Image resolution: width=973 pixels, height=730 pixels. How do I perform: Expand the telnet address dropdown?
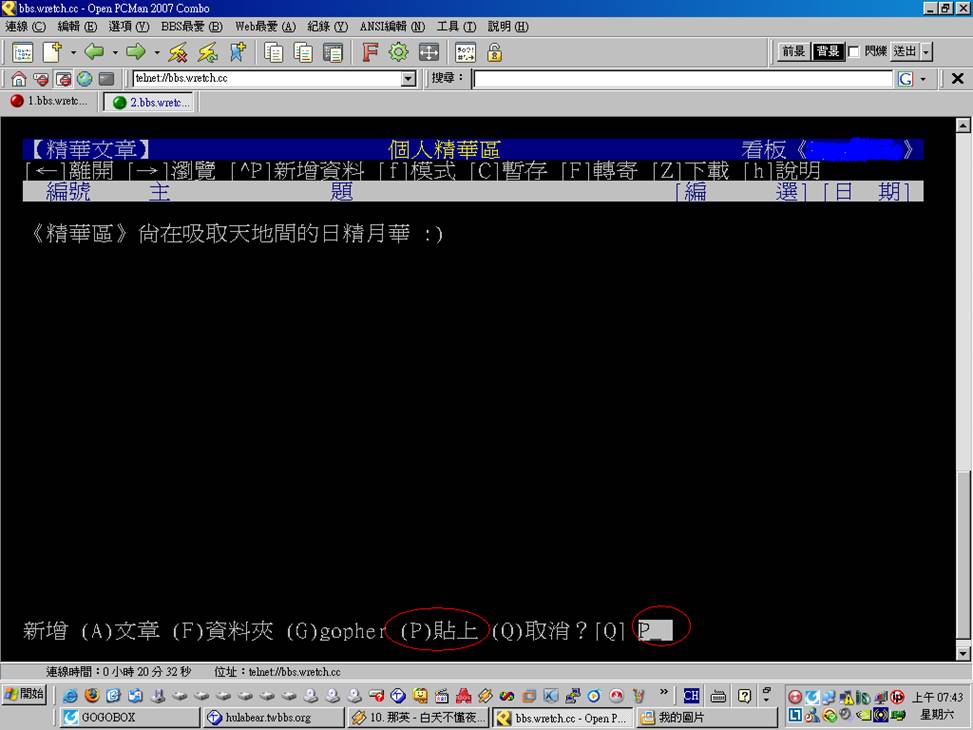point(408,79)
